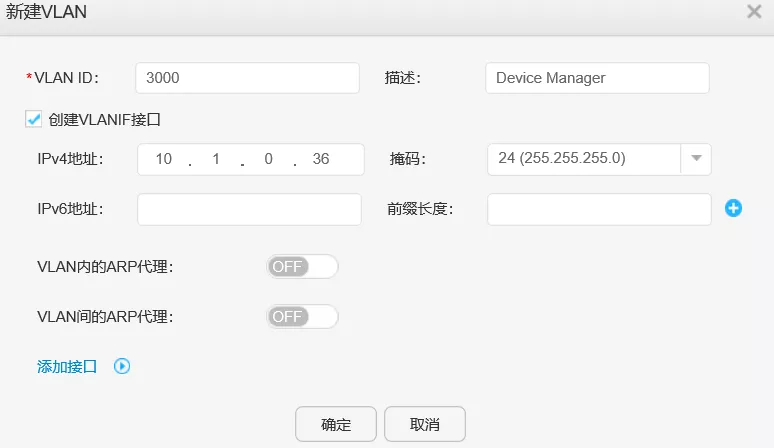The width and height of the screenshot is (774, 448).
Task: Expand the 添加接口 section link
Action: tap(67, 367)
